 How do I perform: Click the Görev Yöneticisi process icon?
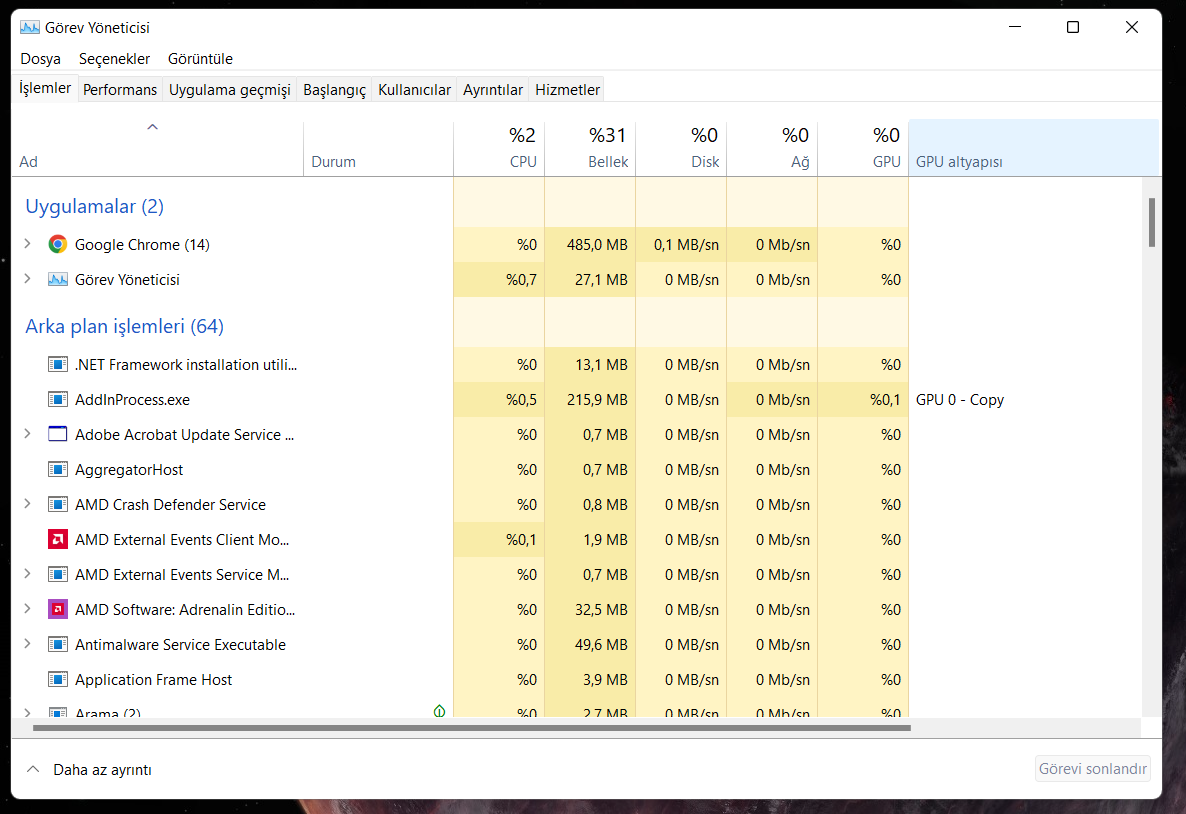[58, 279]
